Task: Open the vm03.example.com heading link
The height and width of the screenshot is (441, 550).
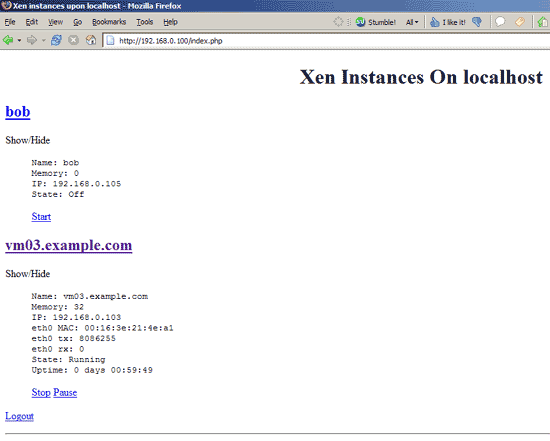Action: (x=69, y=245)
